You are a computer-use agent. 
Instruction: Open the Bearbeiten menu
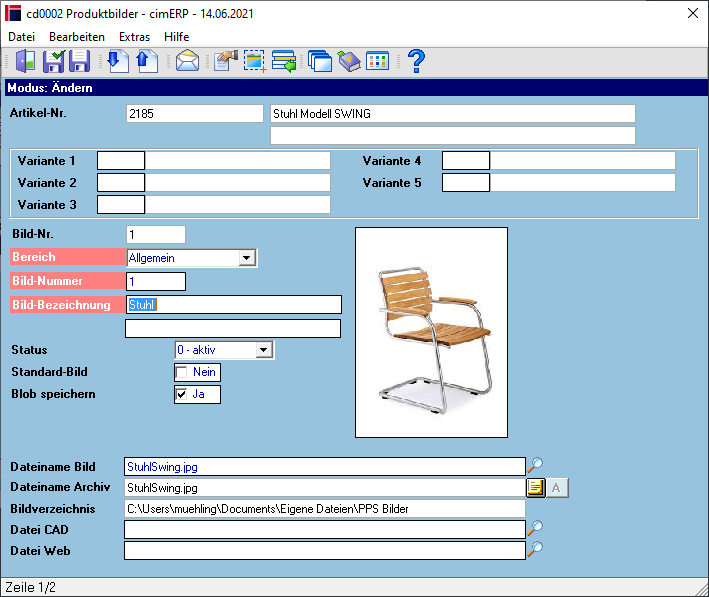point(77,37)
